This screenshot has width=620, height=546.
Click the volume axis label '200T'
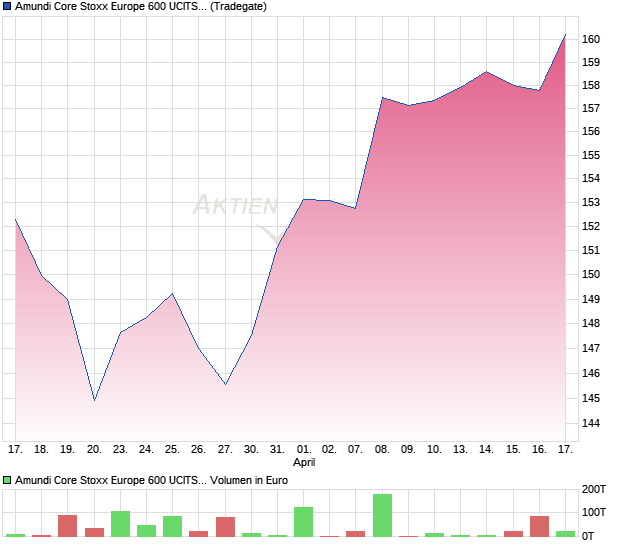(x=594, y=489)
